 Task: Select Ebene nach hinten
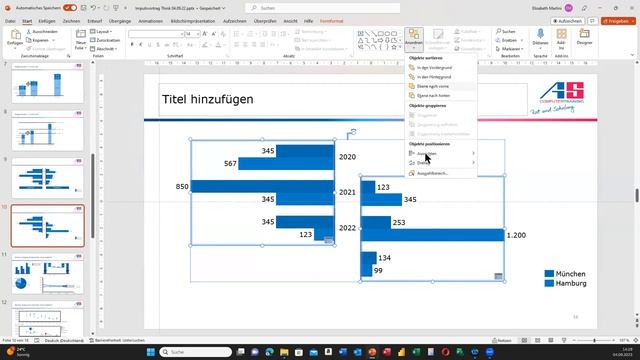pos(440,96)
